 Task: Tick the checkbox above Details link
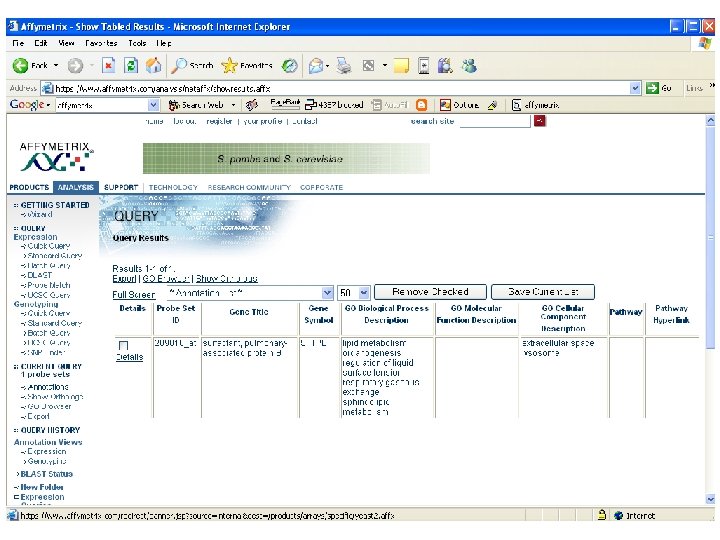pos(123,345)
